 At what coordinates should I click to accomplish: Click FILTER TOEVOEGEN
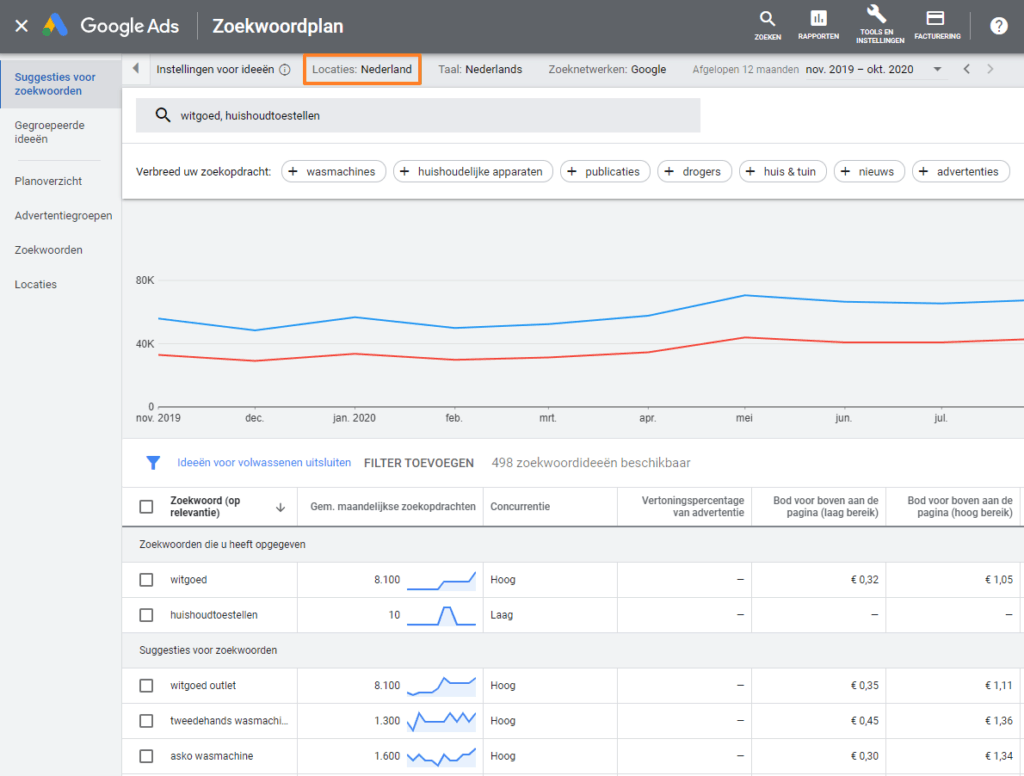click(x=419, y=463)
